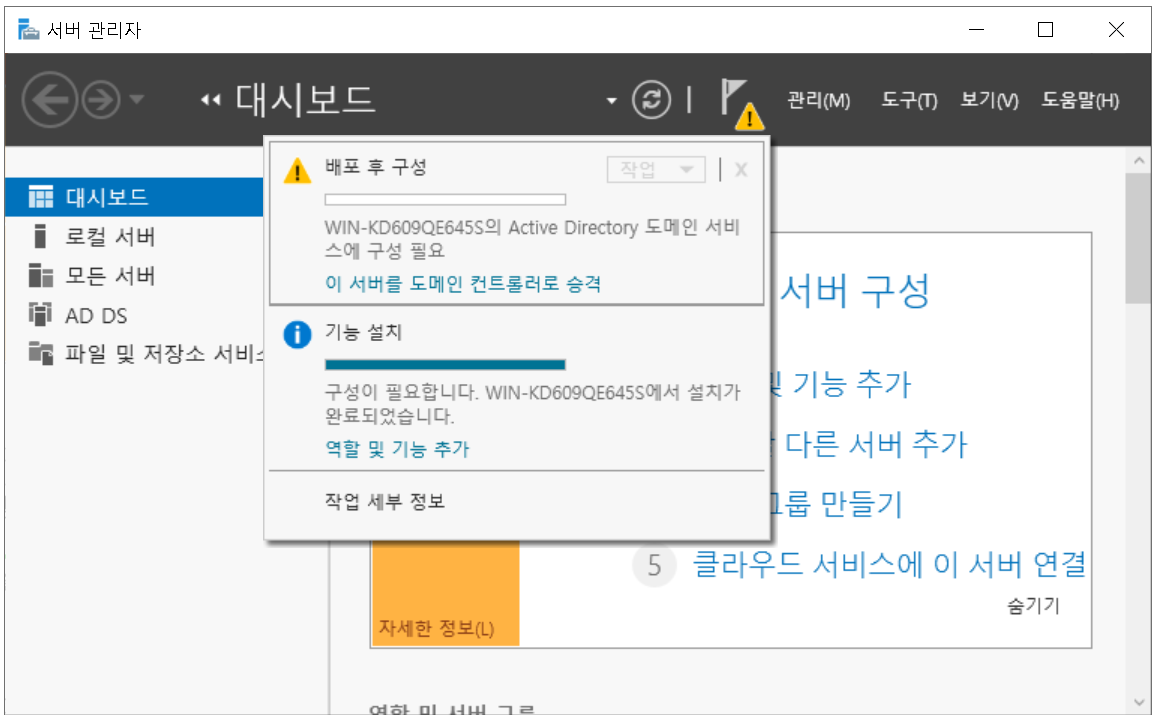Click the 배포 후 구성 progress bar
This screenshot has height=720, width=1159.
[x=445, y=200]
